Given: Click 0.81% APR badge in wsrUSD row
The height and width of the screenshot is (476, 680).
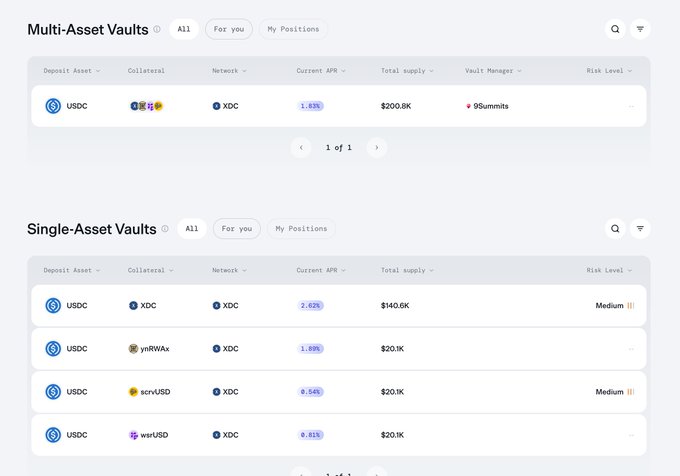Looking at the screenshot, I should click(x=311, y=435).
